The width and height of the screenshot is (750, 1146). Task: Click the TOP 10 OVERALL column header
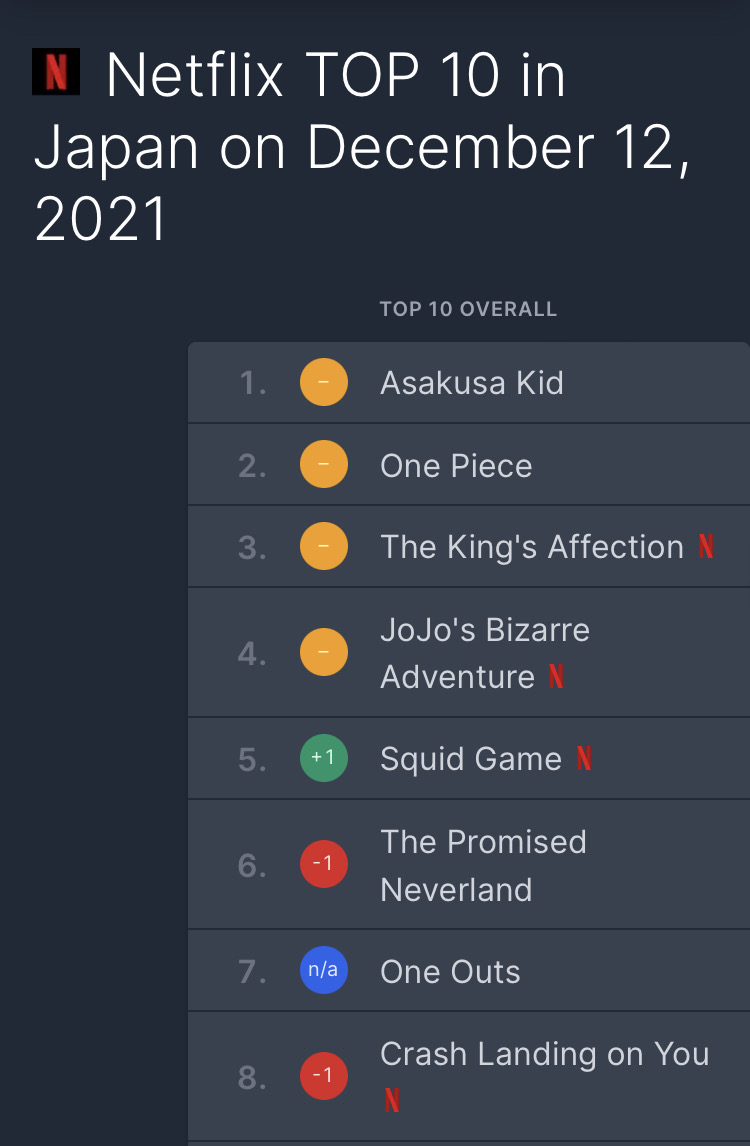coord(469,309)
